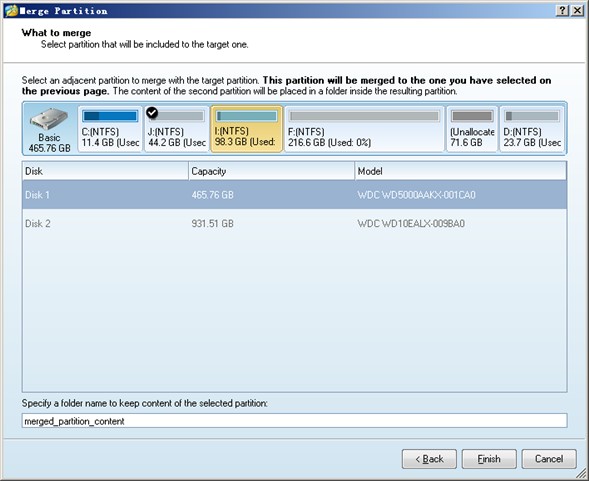
Task: Click the Disk column header
Action: pyautogui.click(x=105, y=171)
